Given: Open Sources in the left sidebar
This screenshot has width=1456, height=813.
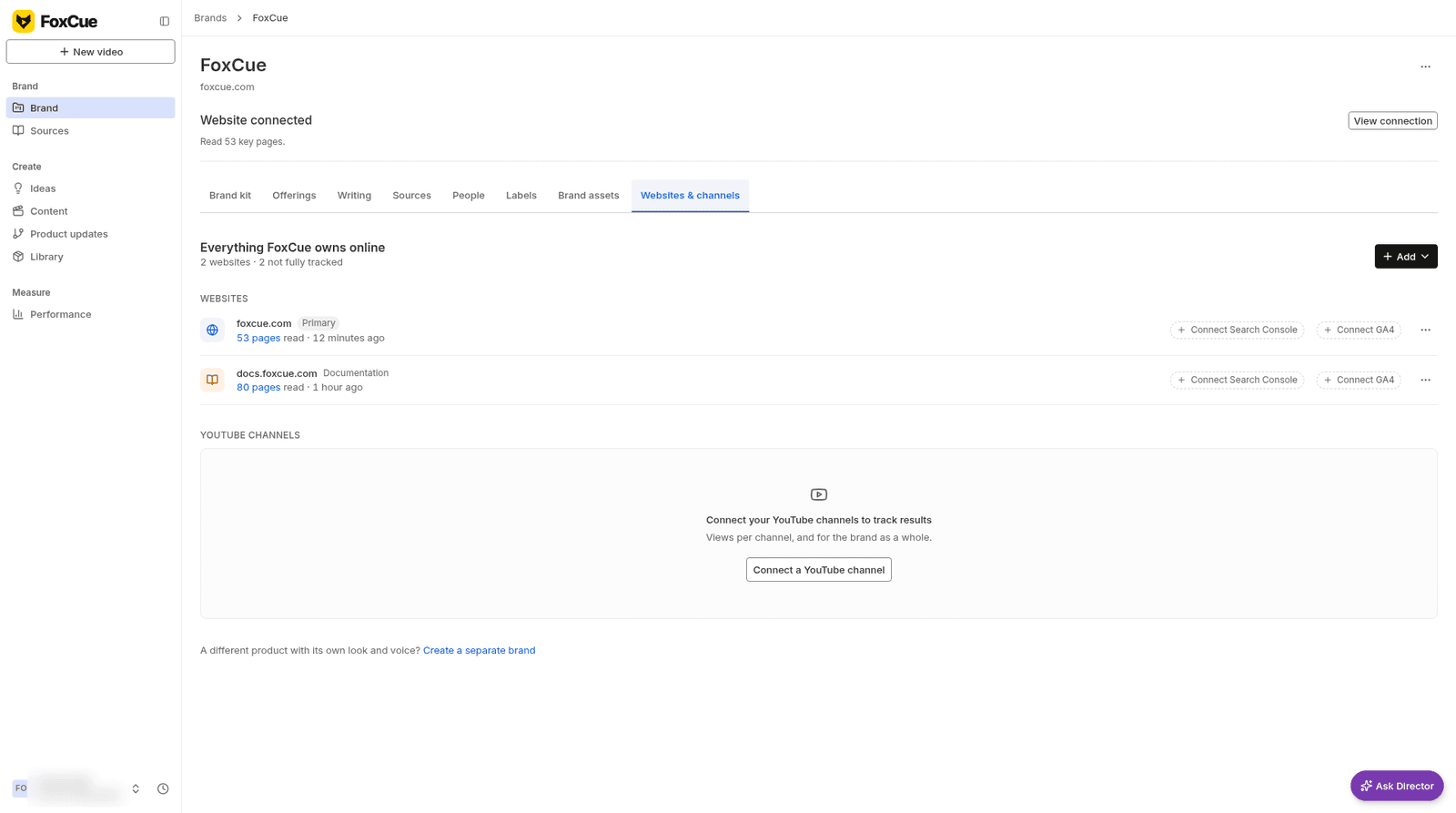Looking at the screenshot, I should 90,131.
